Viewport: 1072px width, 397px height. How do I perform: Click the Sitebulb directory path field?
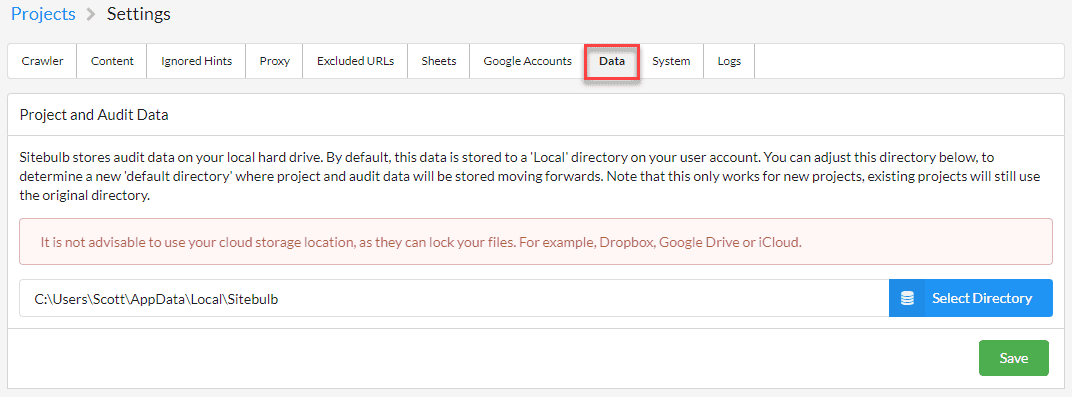pyautogui.click(x=454, y=298)
